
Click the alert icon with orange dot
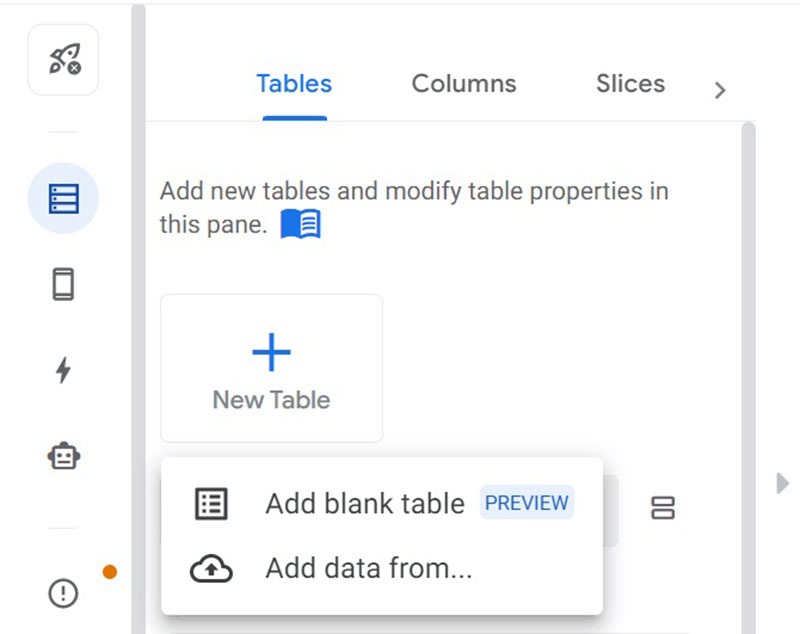coord(63,593)
